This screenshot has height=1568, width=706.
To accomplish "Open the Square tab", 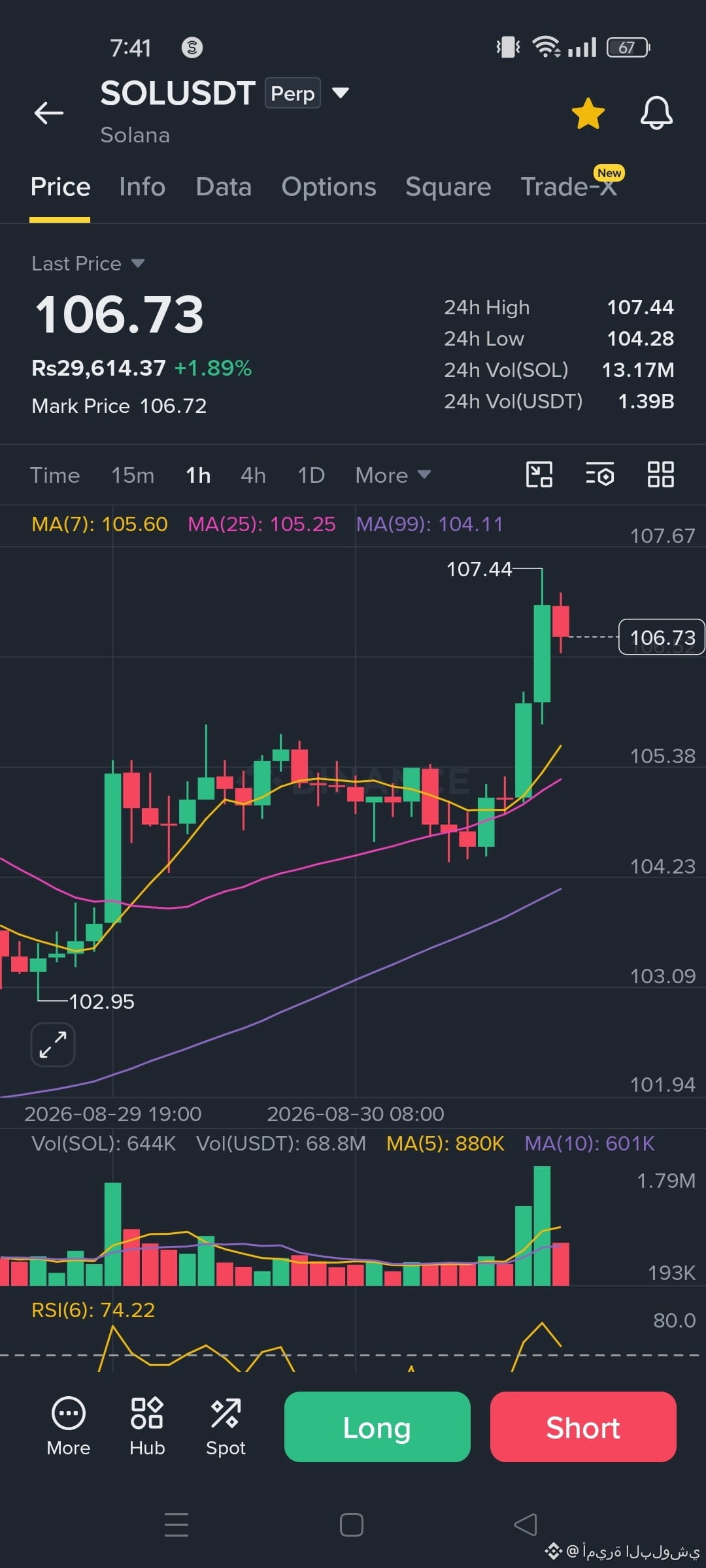I will tap(448, 187).
